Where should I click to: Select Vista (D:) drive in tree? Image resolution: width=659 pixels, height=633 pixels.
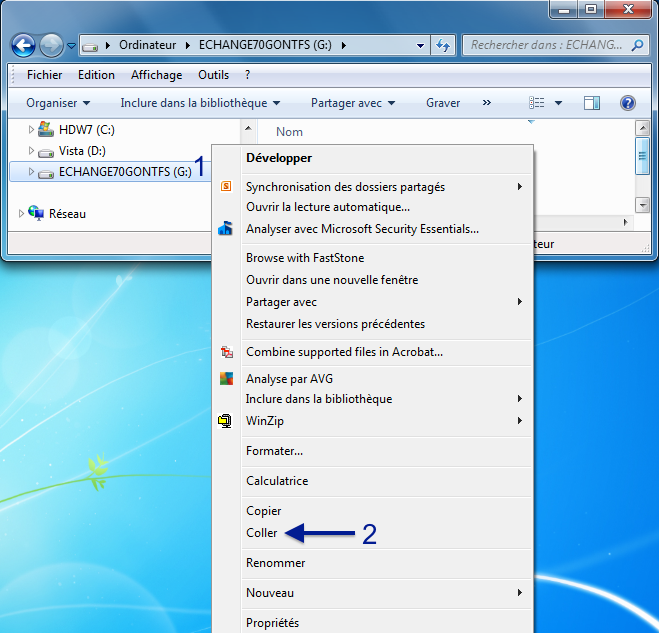[x=82, y=151]
